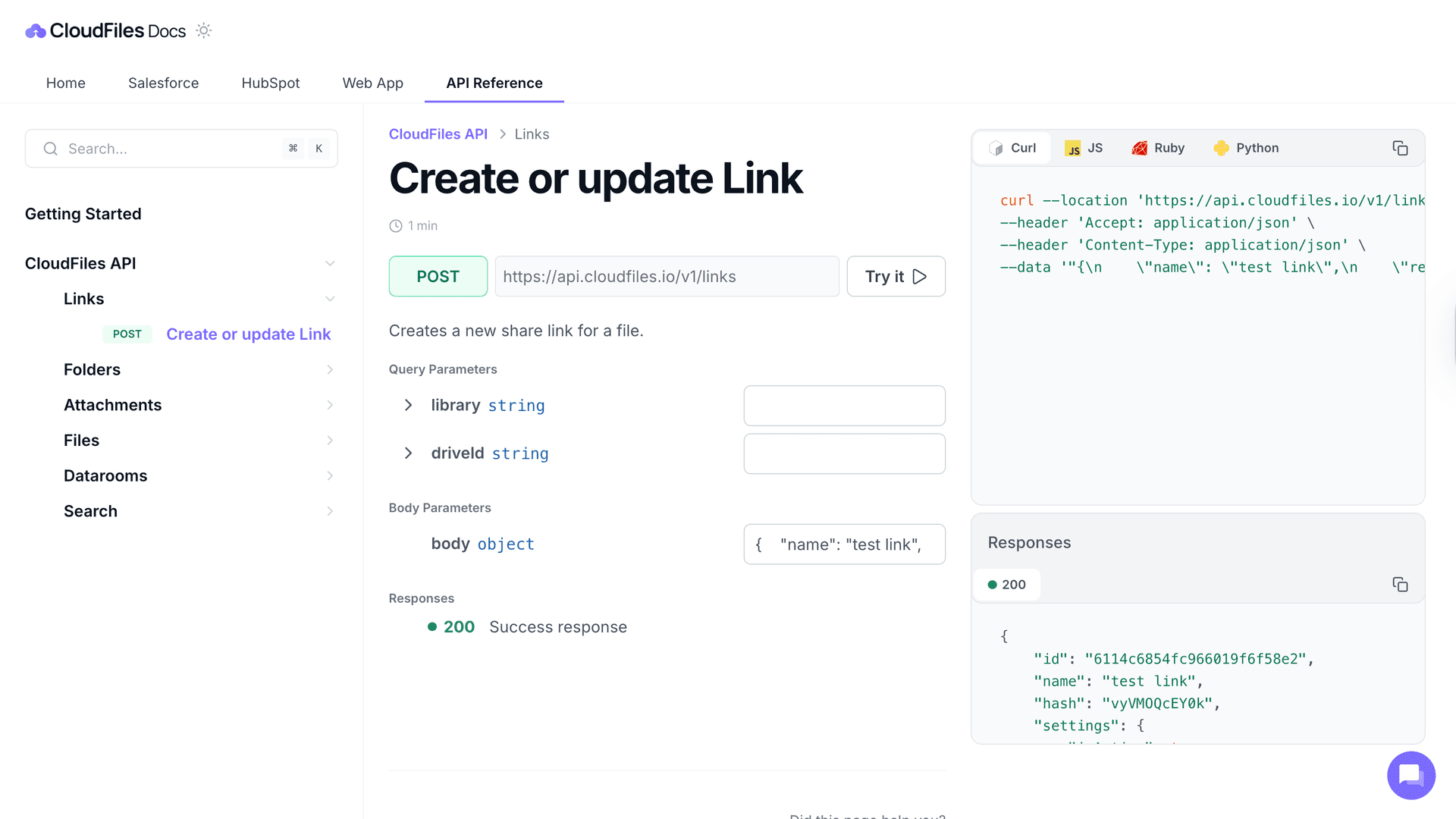Select the API Reference tab

[x=494, y=83]
